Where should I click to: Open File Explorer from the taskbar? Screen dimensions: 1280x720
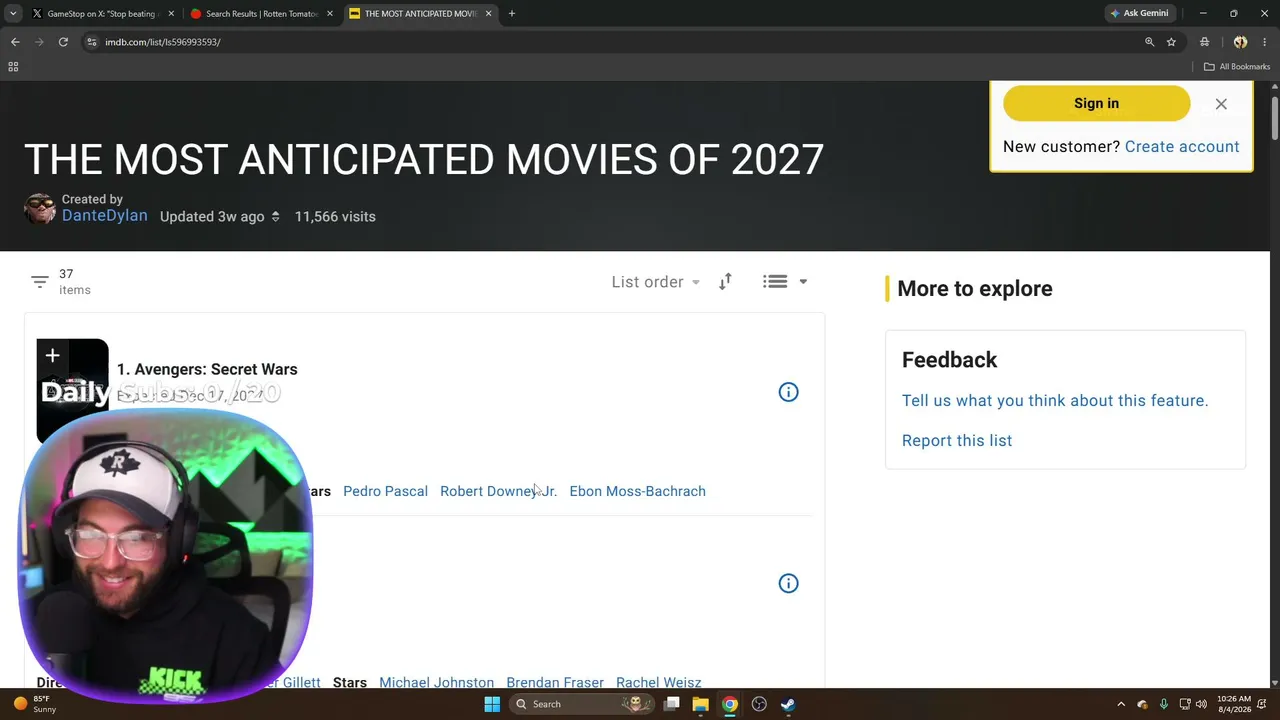point(701,704)
